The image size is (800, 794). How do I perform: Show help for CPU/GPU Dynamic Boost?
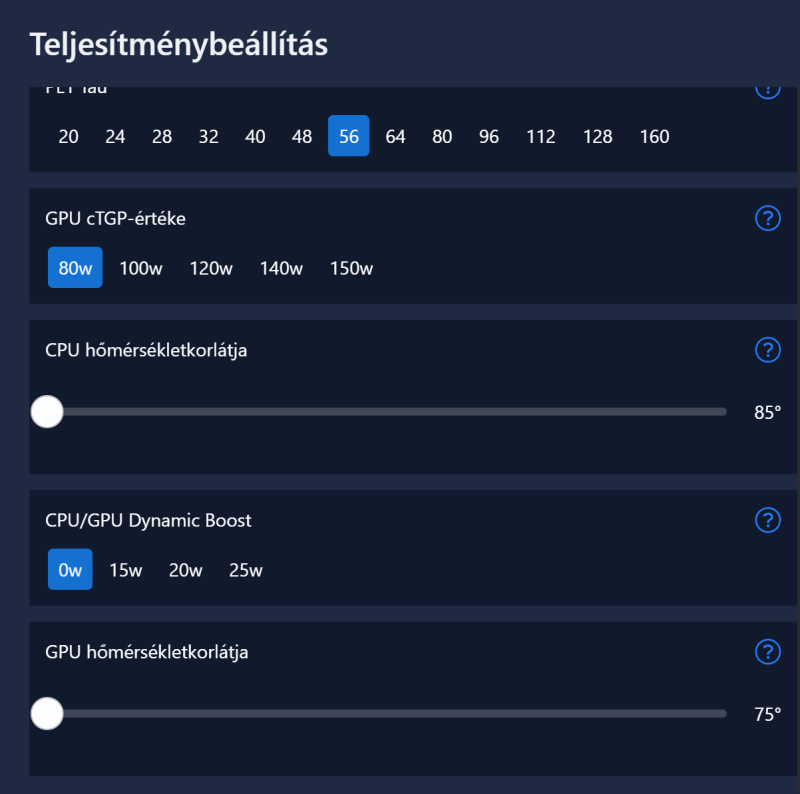[767, 520]
